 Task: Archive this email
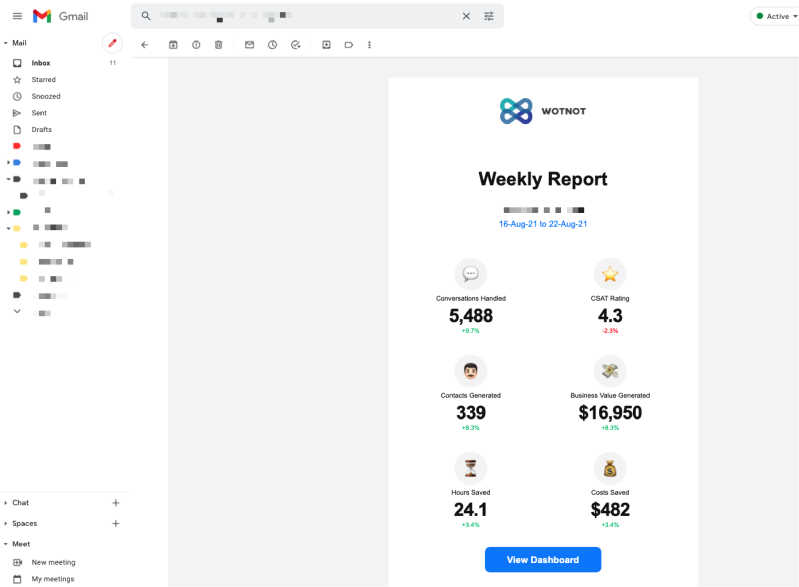click(x=173, y=45)
